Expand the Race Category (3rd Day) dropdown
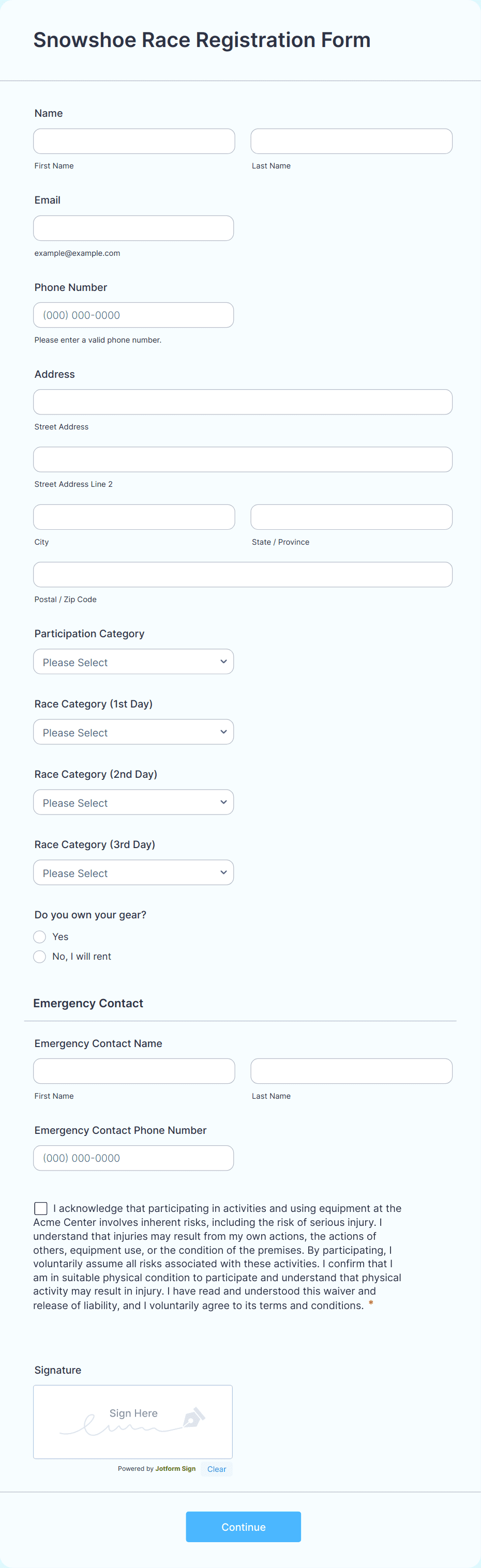This screenshot has height=1568, width=481. click(x=133, y=873)
